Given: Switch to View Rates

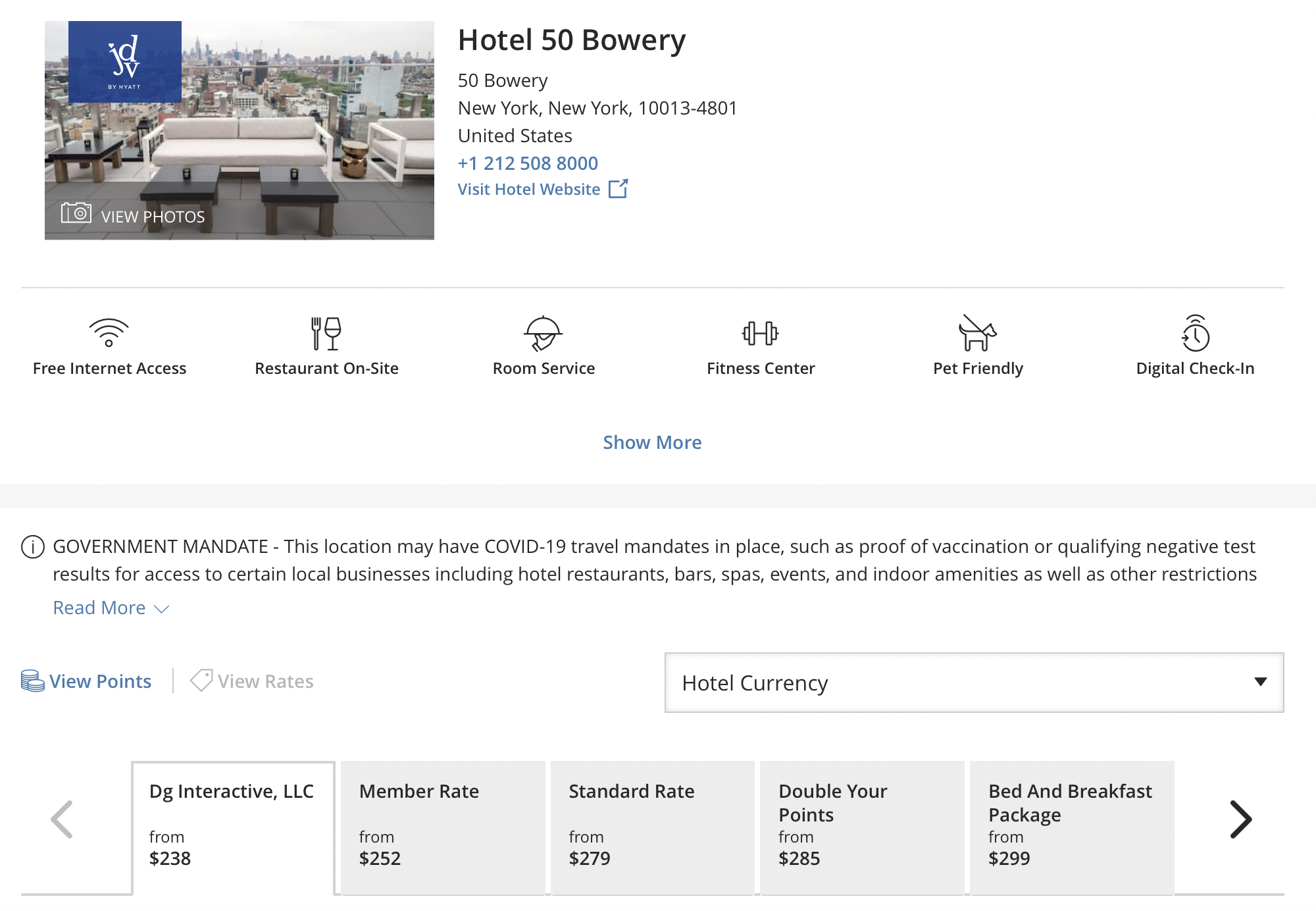Looking at the screenshot, I should (266, 681).
